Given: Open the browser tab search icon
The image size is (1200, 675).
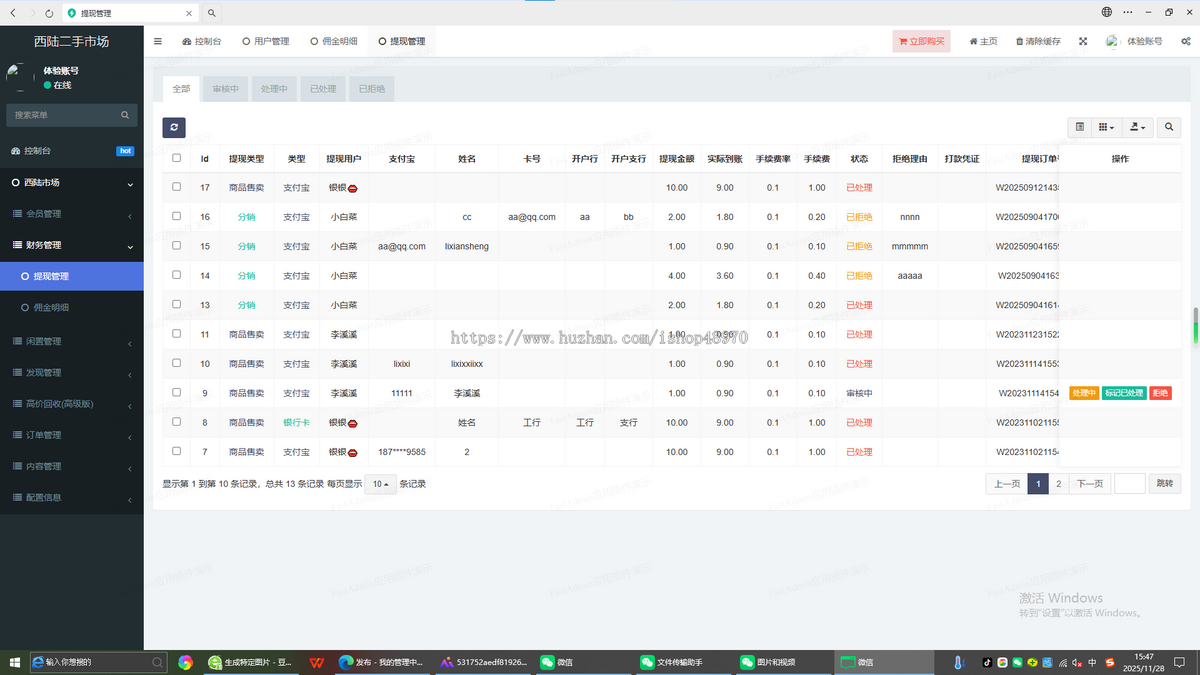Looking at the screenshot, I should click(212, 13).
